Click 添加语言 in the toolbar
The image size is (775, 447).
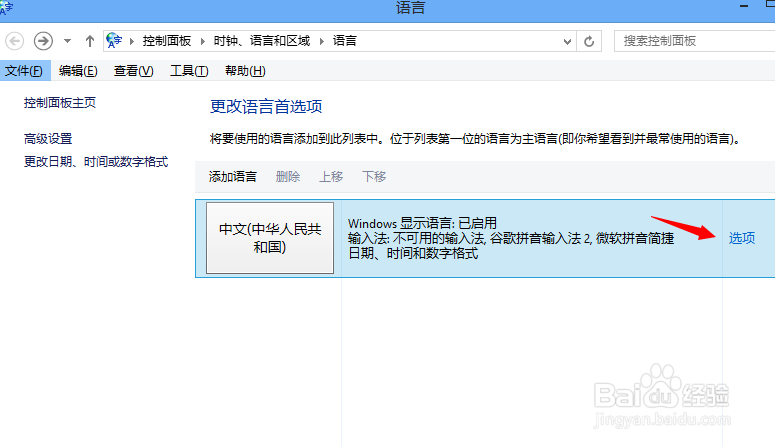tap(232, 177)
